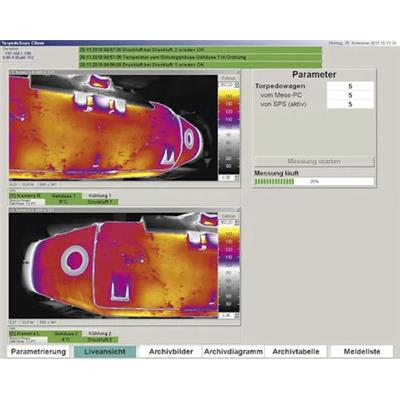
Task: Click the Kühlung 2 status label
Action: coord(100,333)
